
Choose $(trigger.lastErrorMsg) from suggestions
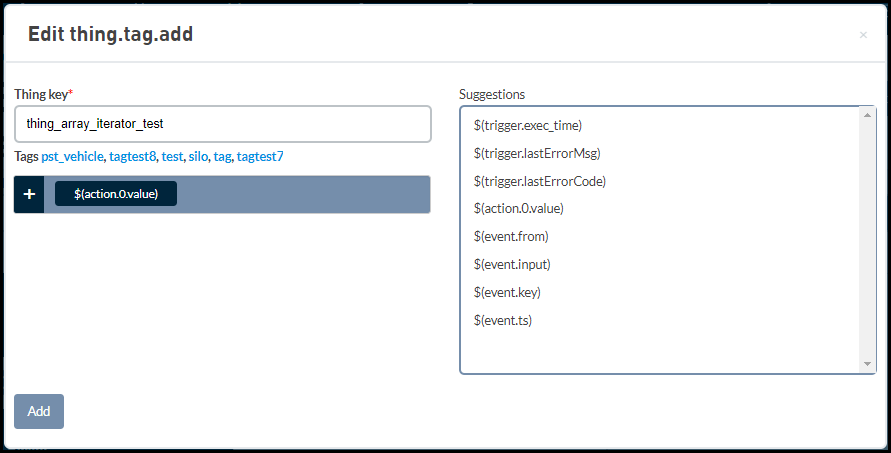coord(537,153)
